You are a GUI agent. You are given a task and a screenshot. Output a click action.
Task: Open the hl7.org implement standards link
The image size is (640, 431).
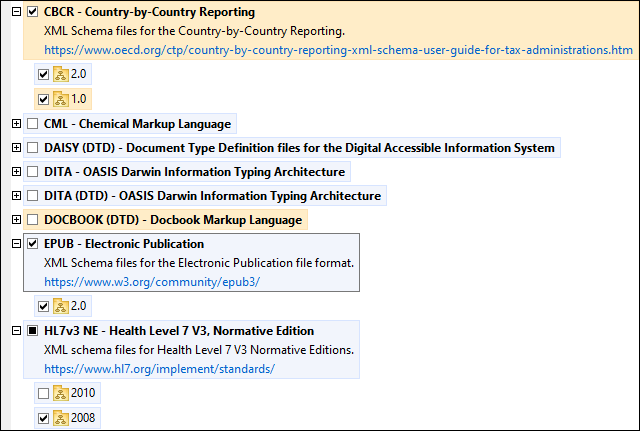159,368
